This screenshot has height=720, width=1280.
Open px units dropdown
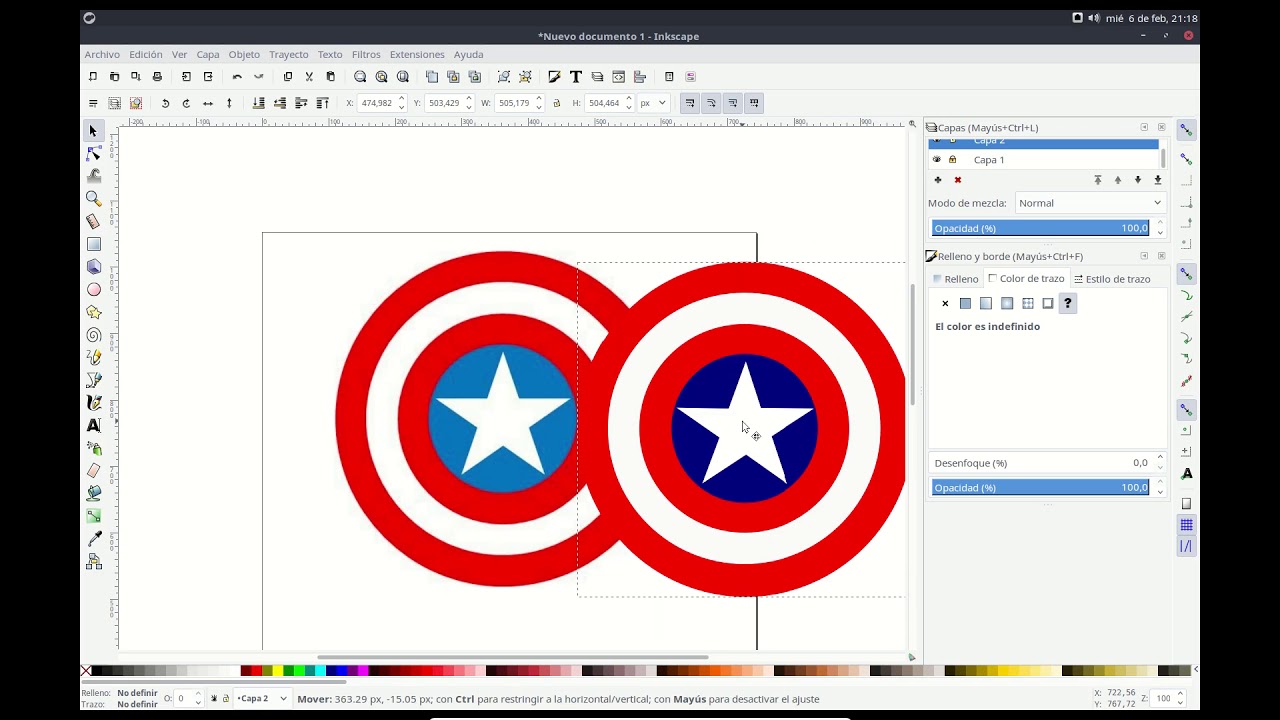(x=653, y=103)
